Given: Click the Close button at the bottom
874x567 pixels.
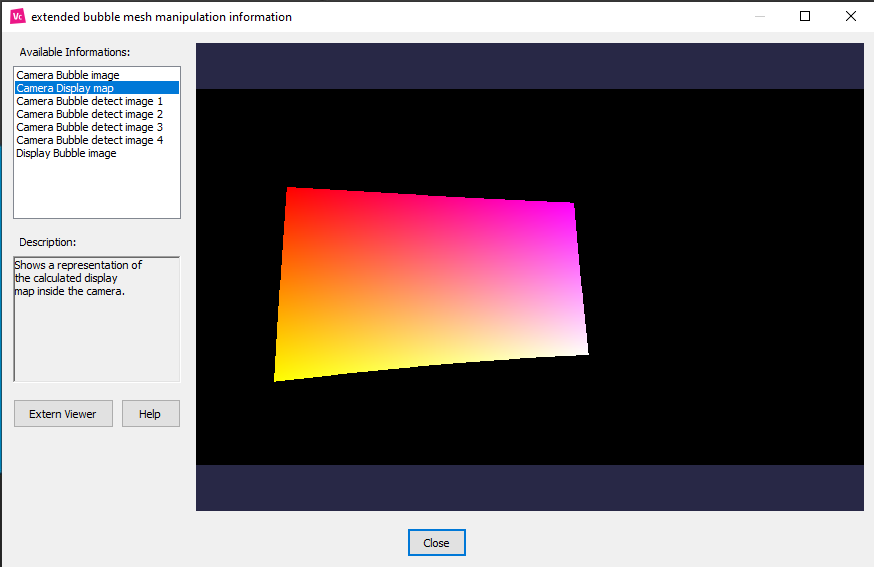Looking at the screenshot, I should tap(436, 543).
